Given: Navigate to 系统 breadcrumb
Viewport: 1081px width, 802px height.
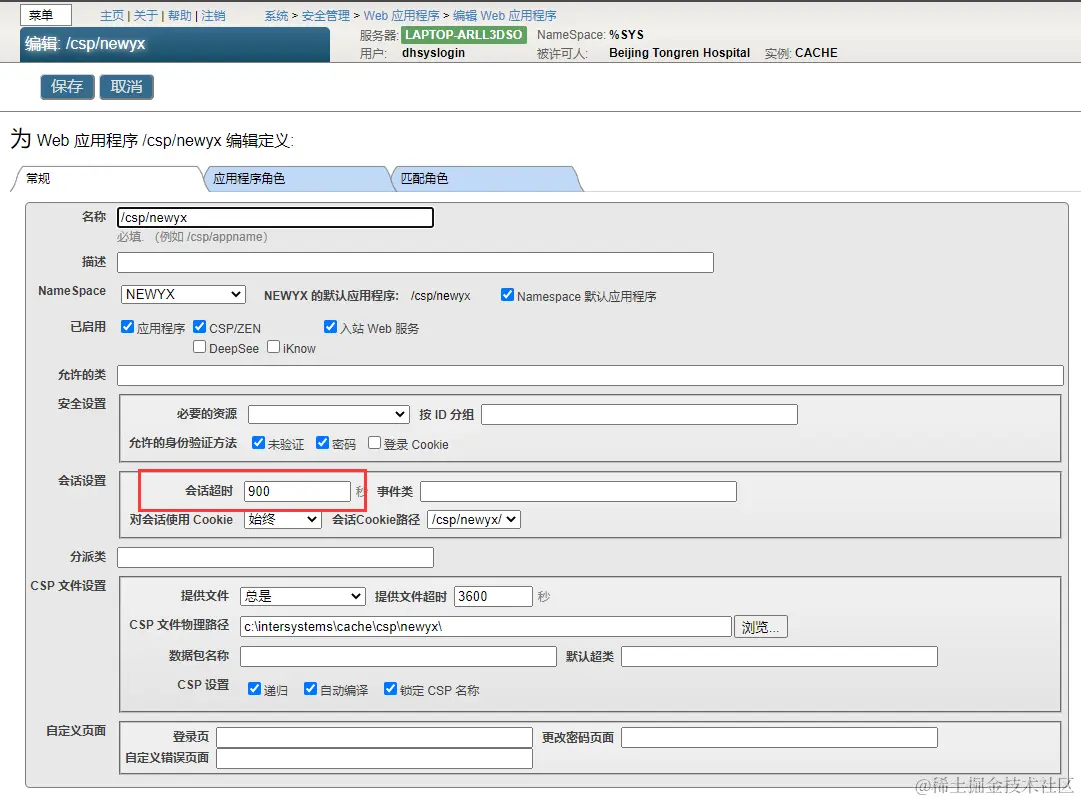Looking at the screenshot, I should tap(276, 16).
